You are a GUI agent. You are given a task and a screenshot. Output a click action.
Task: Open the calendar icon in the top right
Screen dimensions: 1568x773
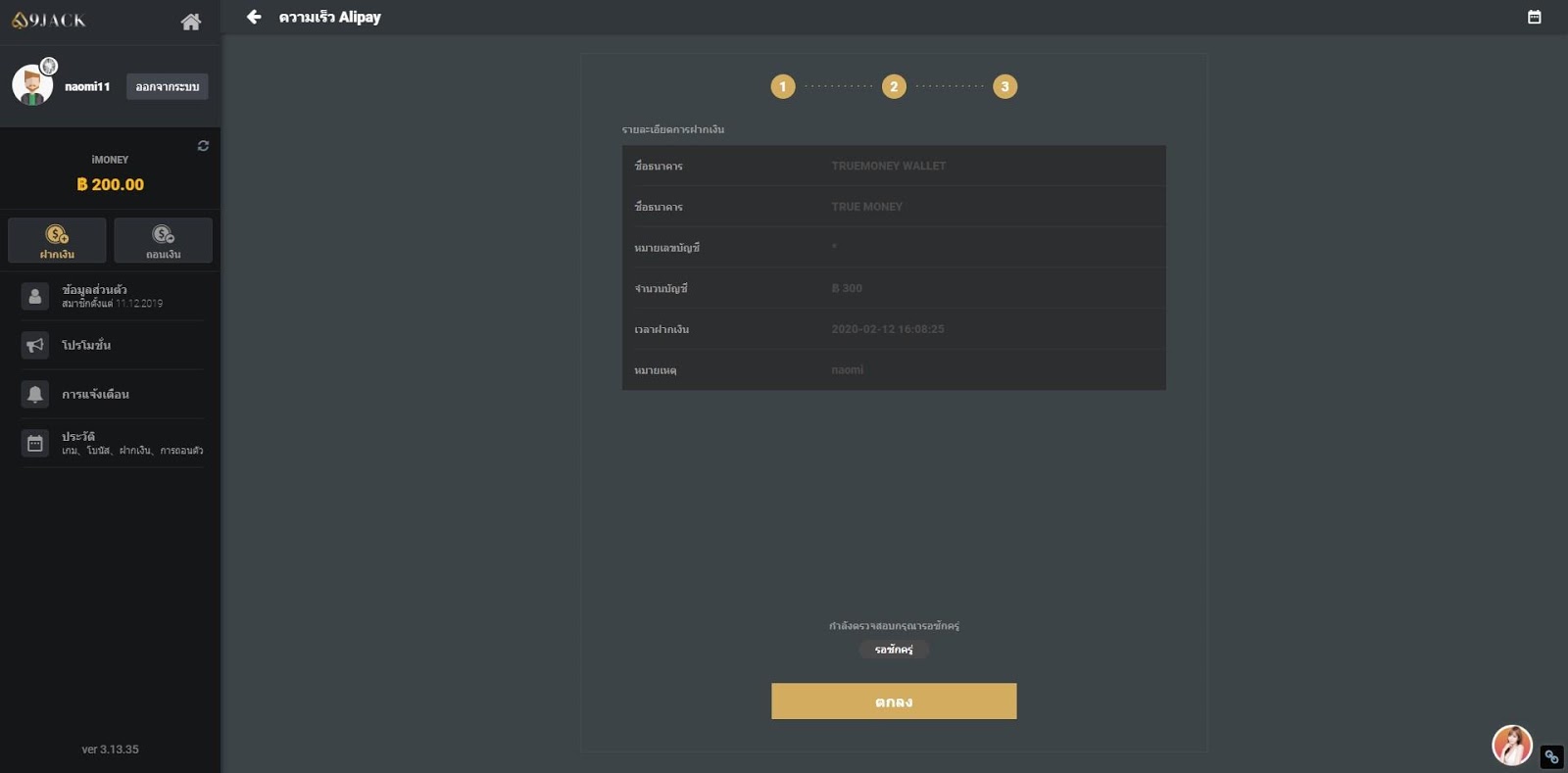[1535, 17]
